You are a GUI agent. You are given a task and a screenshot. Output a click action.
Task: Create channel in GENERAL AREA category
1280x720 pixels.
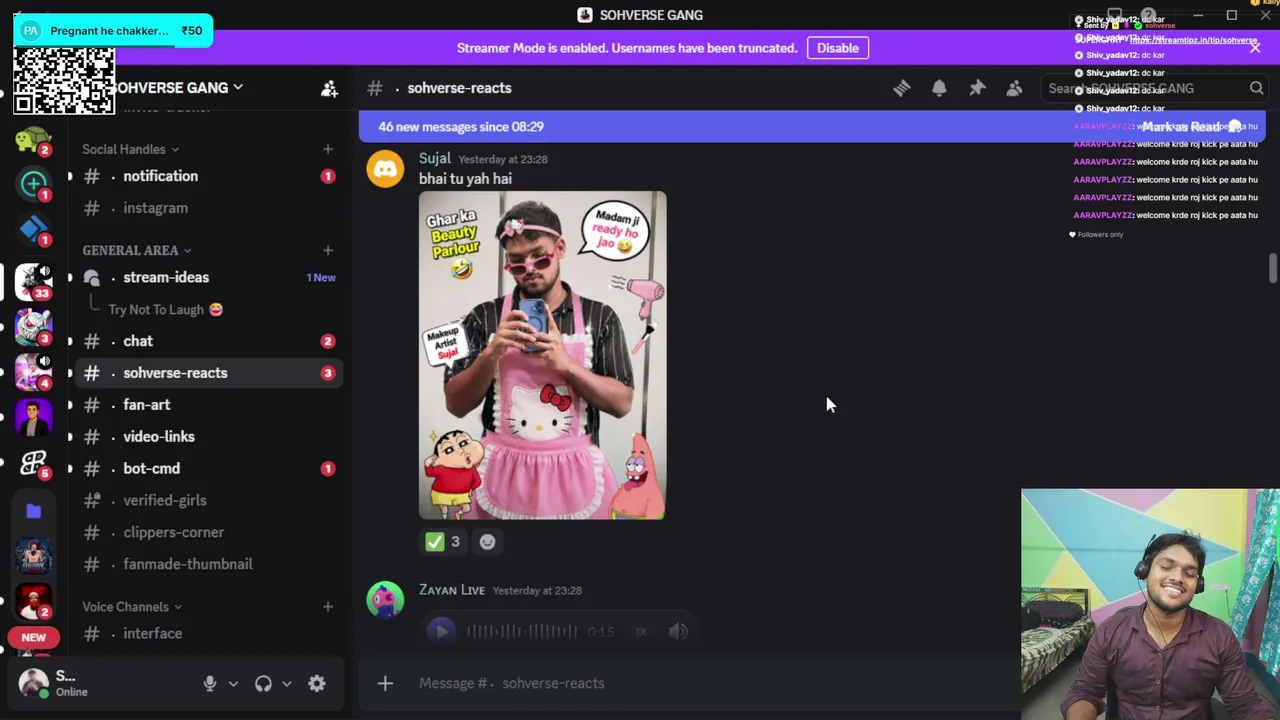(x=328, y=250)
